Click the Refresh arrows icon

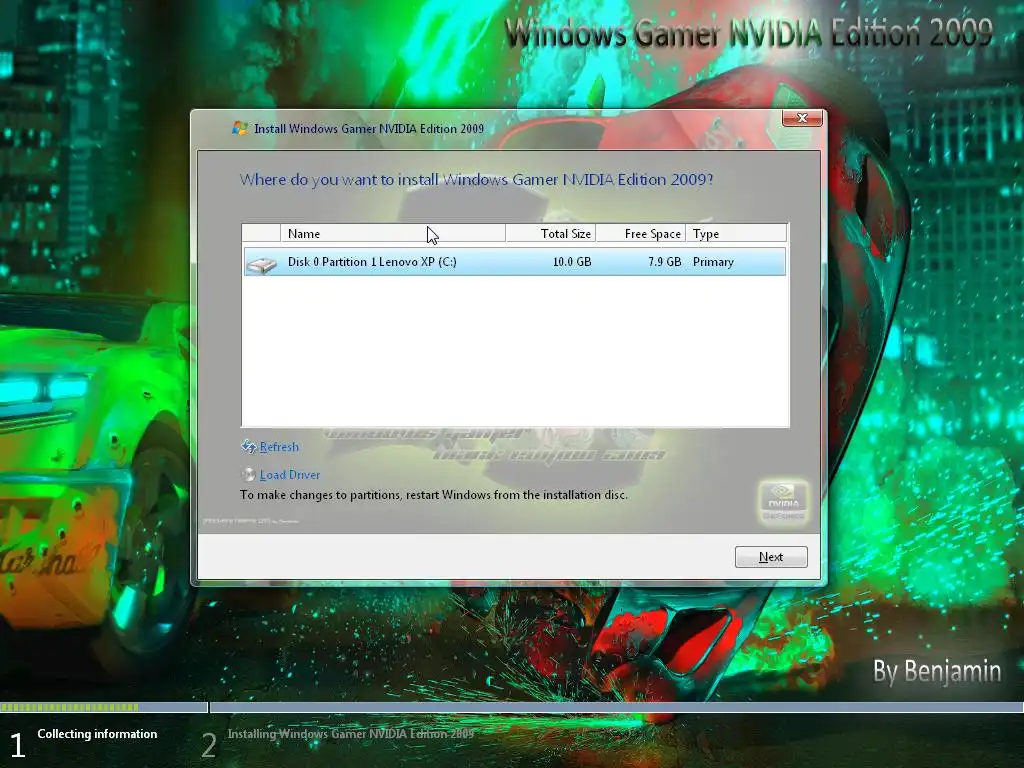[248, 447]
